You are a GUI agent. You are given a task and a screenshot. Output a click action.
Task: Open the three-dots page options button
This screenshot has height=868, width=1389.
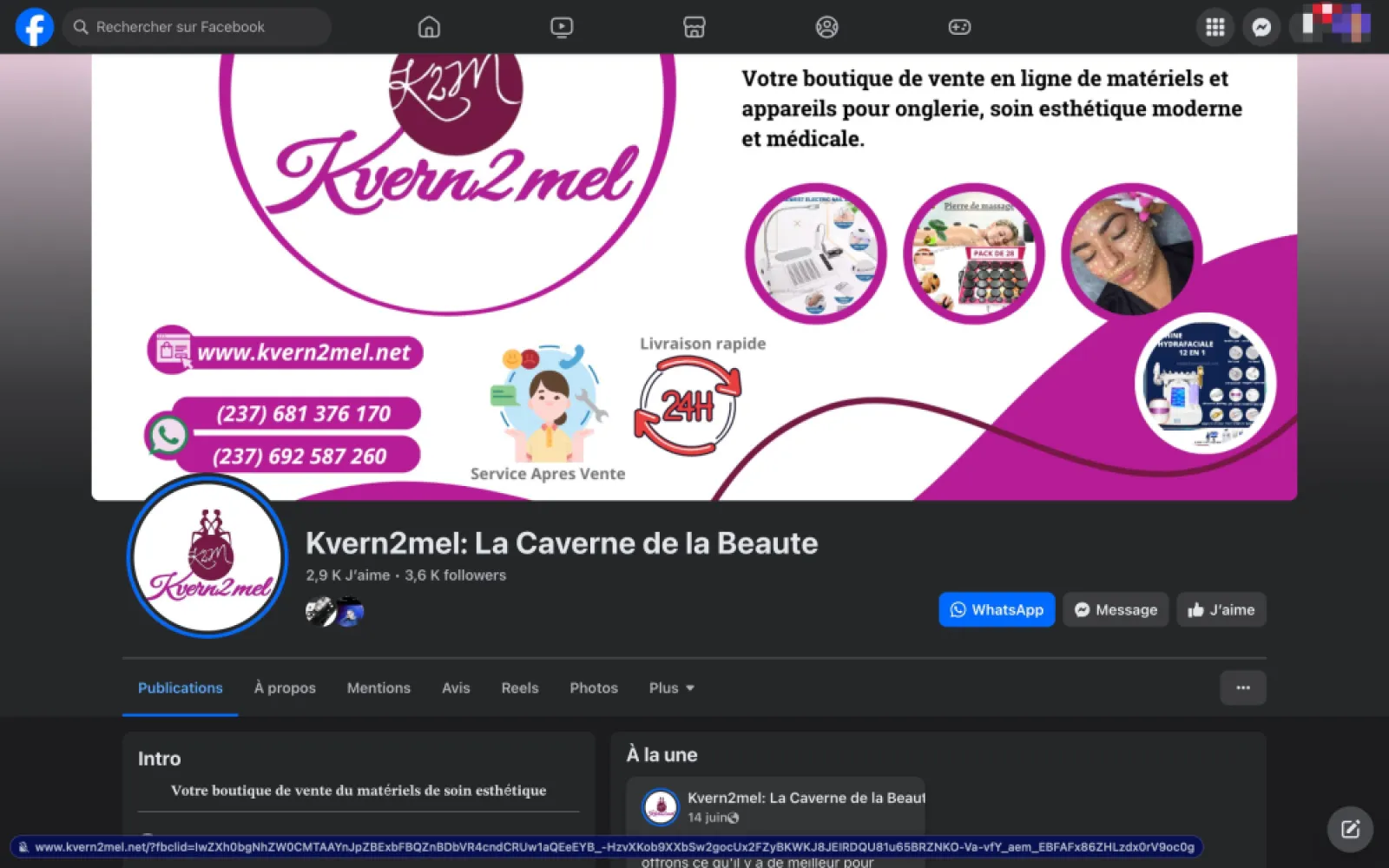click(1243, 687)
